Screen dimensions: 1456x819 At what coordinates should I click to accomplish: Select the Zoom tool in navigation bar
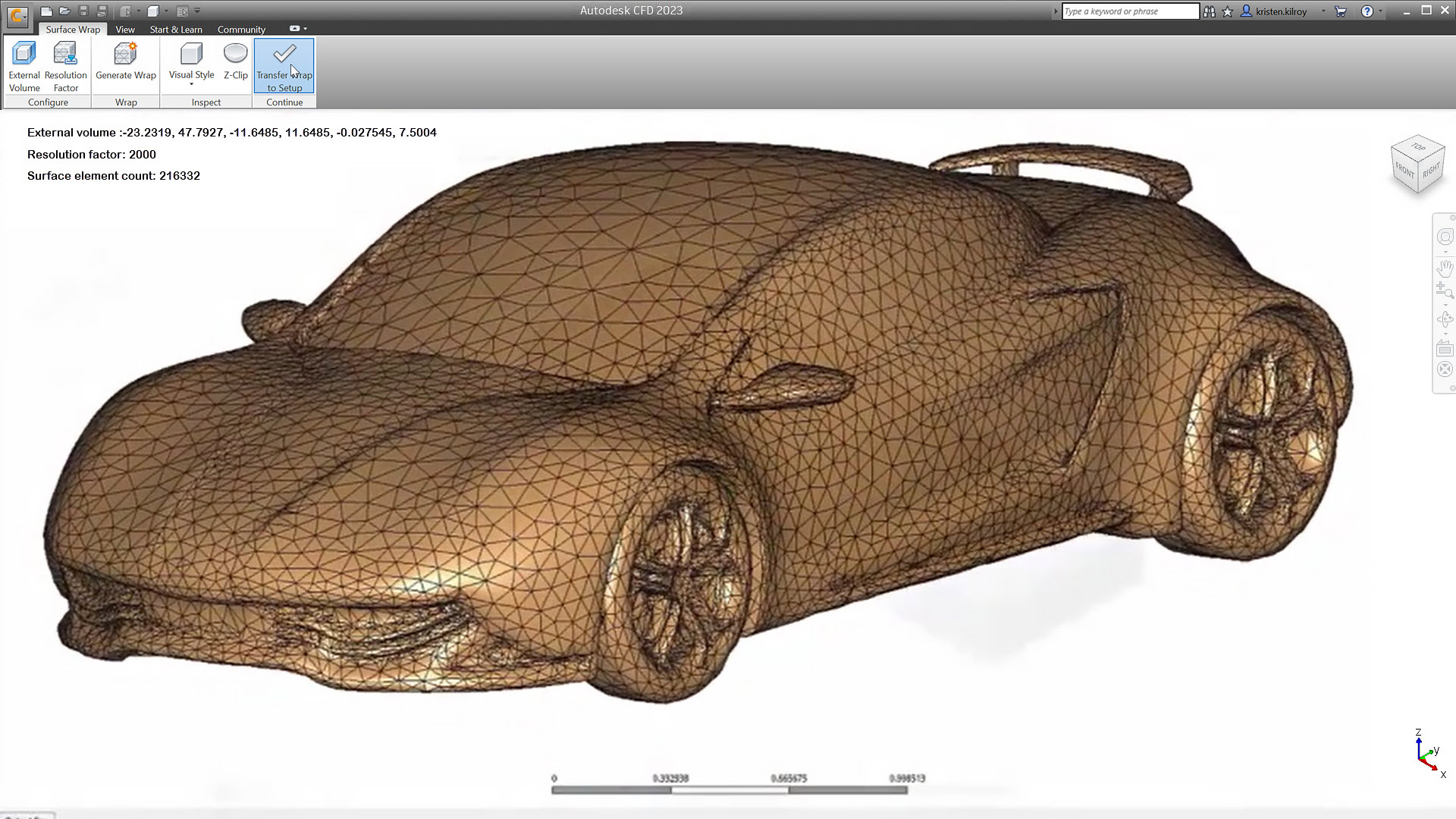[1445, 290]
